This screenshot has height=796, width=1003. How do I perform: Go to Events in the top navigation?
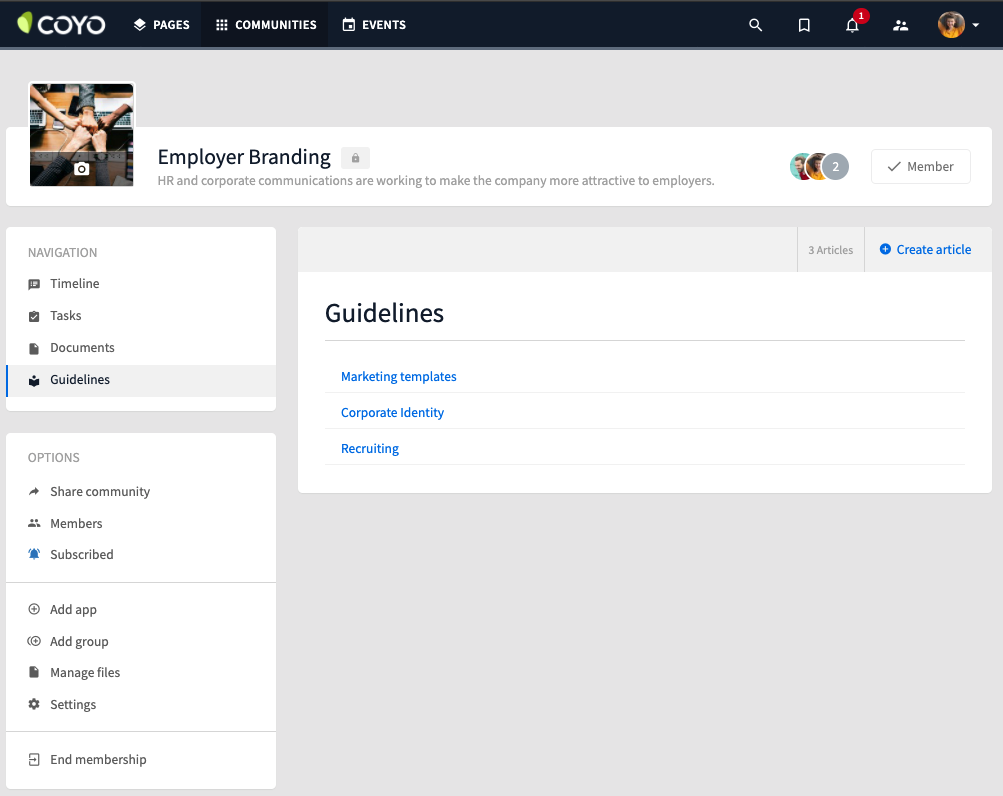coord(374,25)
